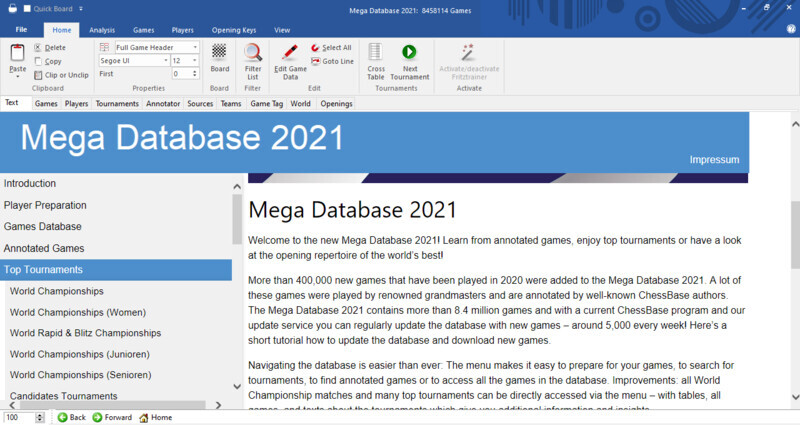Click the zoom 100 stepper arrows
Screen dimensions: 800x425
coord(40,418)
